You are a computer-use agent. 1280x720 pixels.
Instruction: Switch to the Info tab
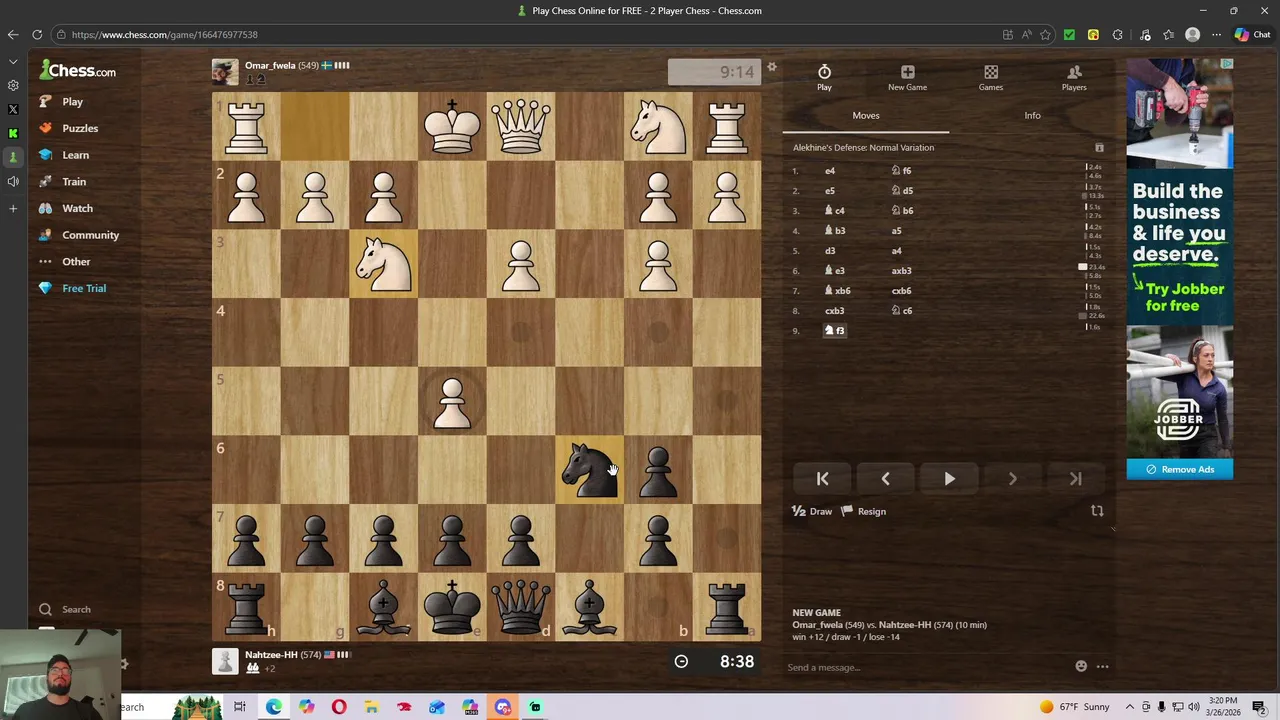1032,116
